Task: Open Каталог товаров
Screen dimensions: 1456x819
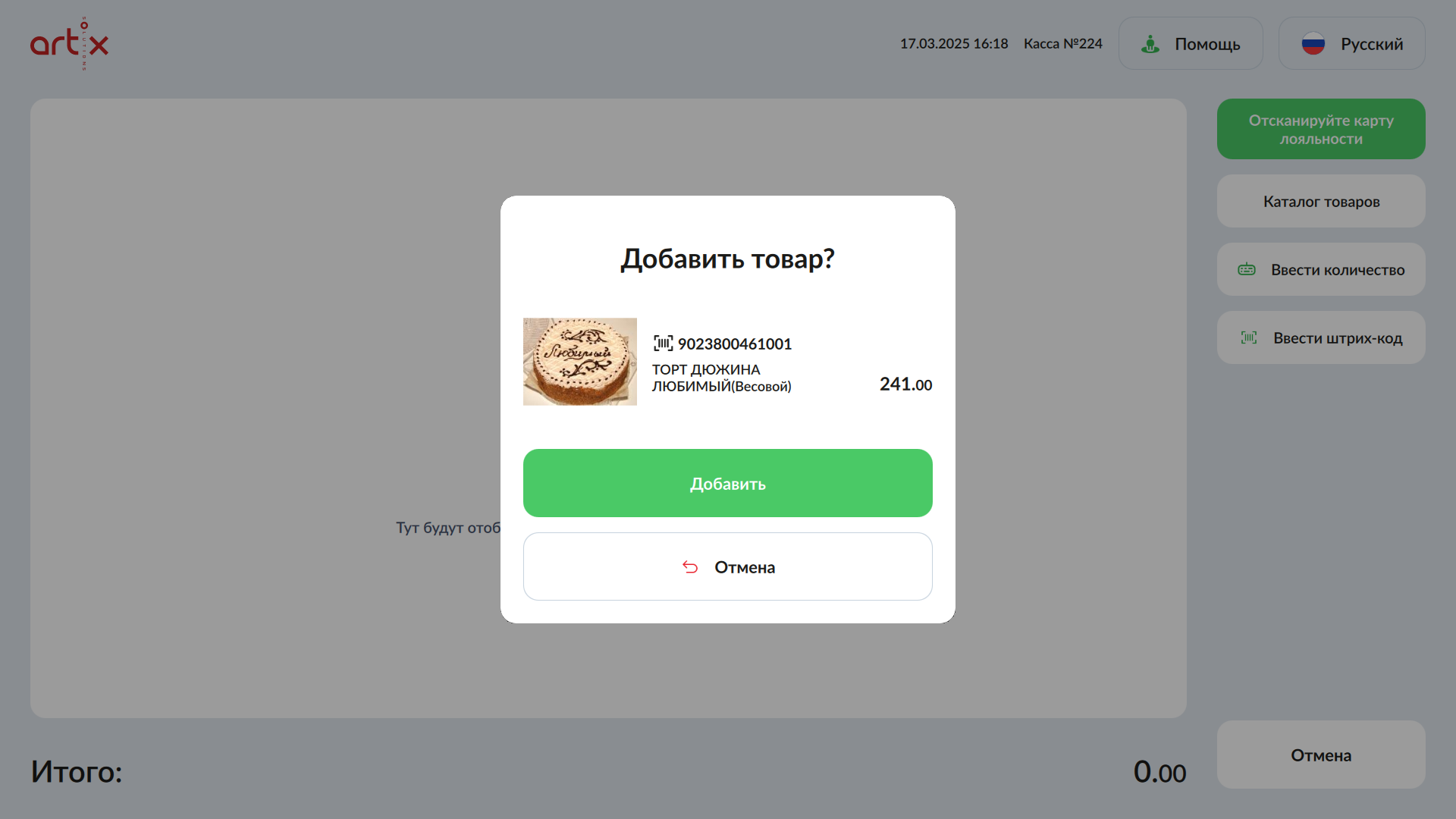Action: pyautogui.click(x=1321, y=201)
